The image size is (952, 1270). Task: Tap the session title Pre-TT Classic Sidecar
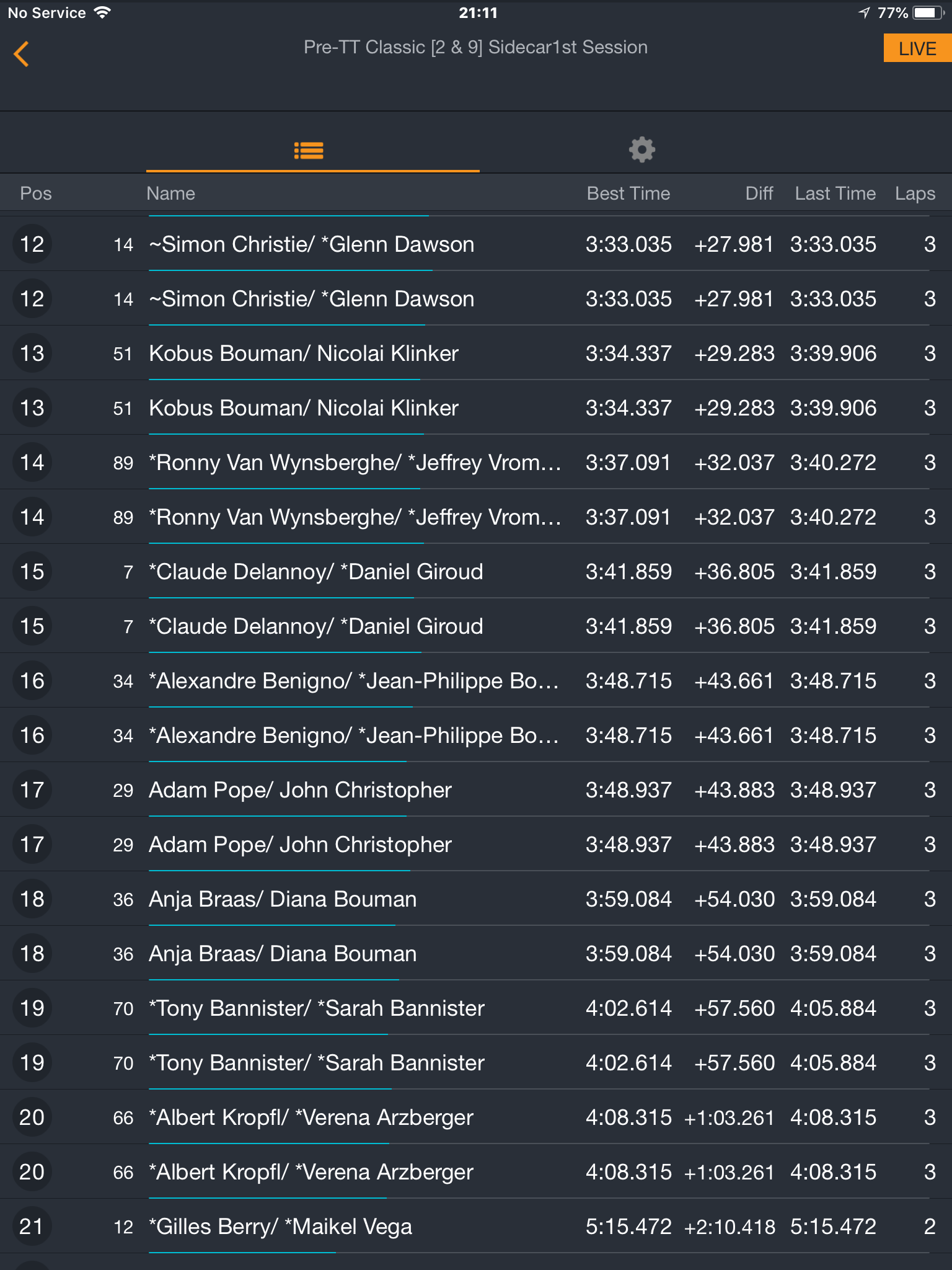(x=475, y=47)
